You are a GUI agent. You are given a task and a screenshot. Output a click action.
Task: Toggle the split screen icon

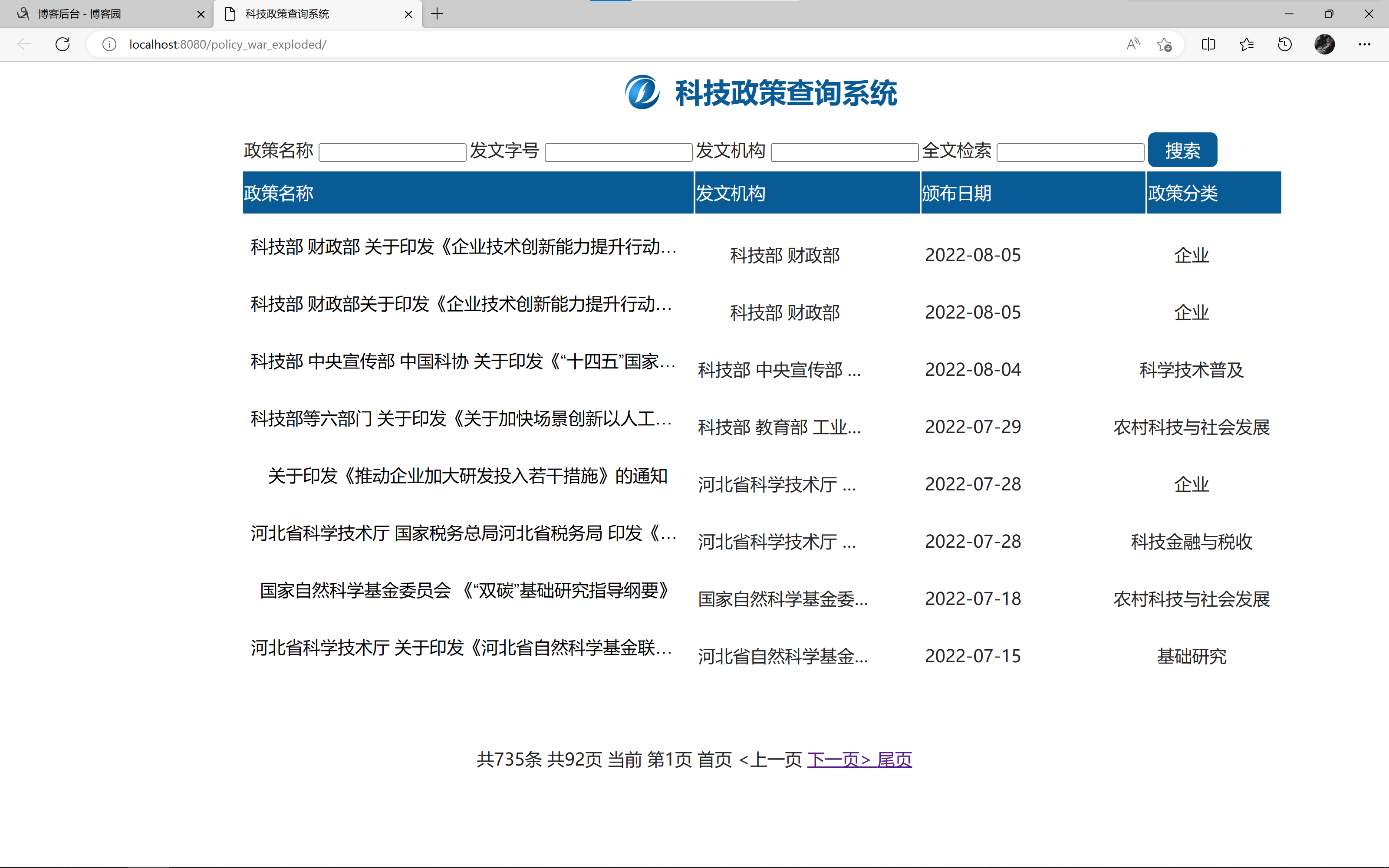[1208, 44]
